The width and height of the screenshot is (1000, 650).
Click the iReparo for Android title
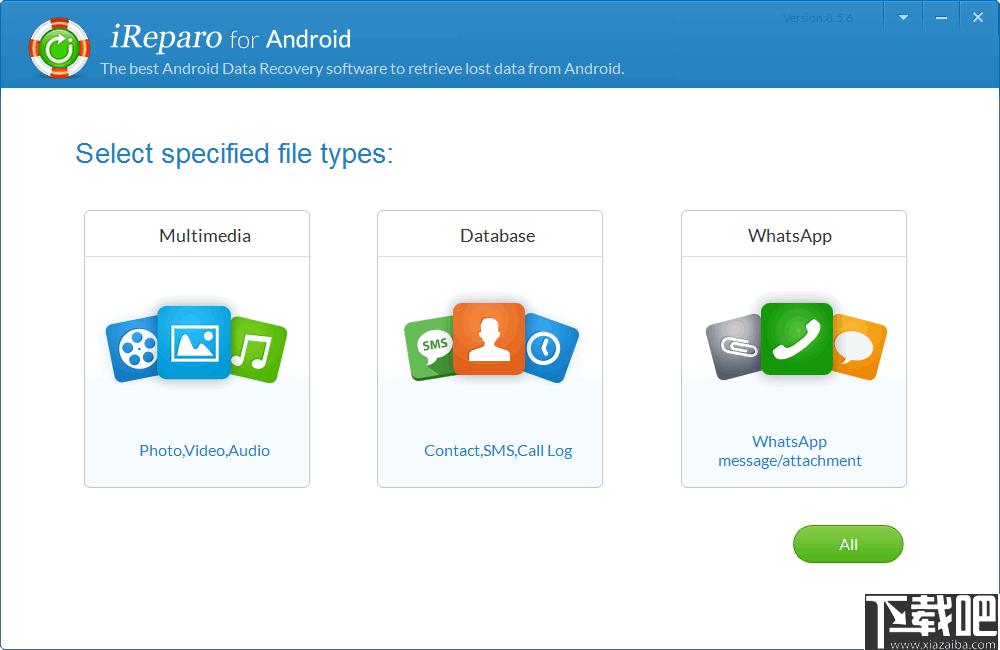point(231,38)
